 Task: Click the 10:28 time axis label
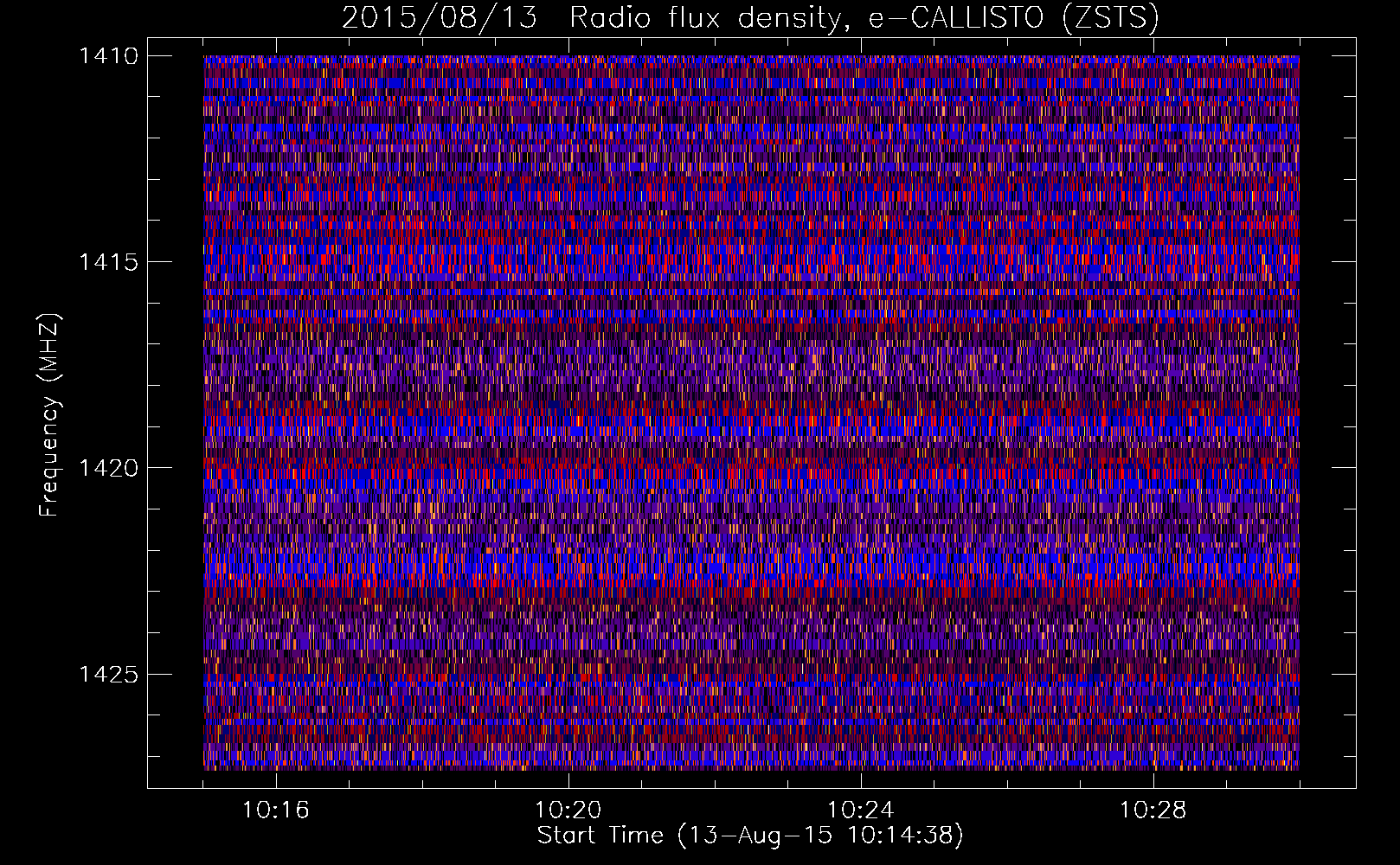coord(1153,811)
